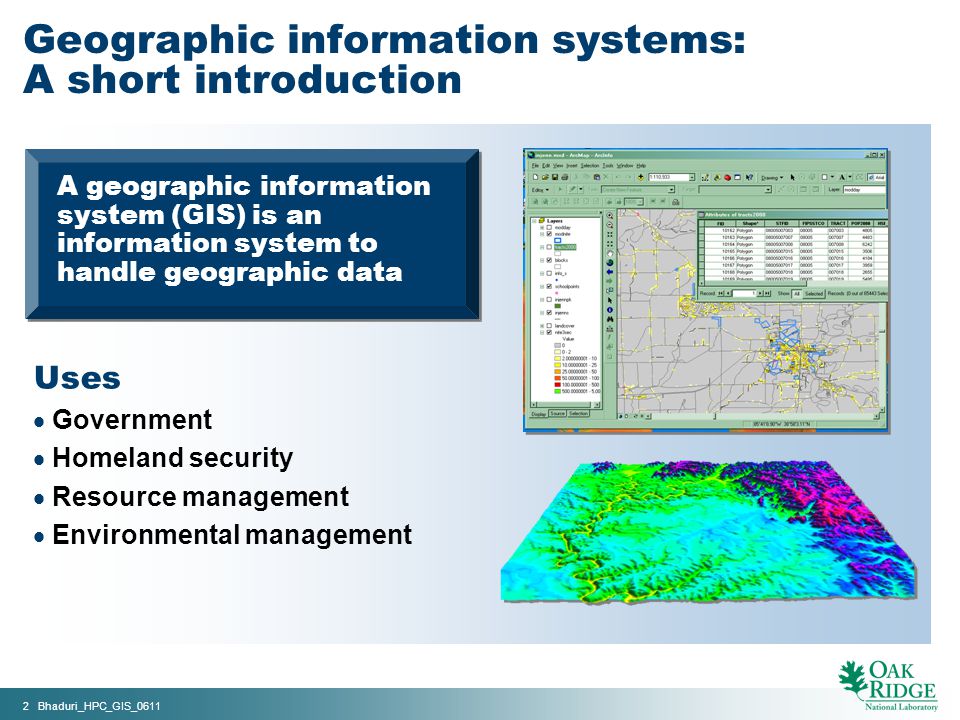Toggle the modday layer checkbox
Screen dimensions: 960x720
click(549, 227)
